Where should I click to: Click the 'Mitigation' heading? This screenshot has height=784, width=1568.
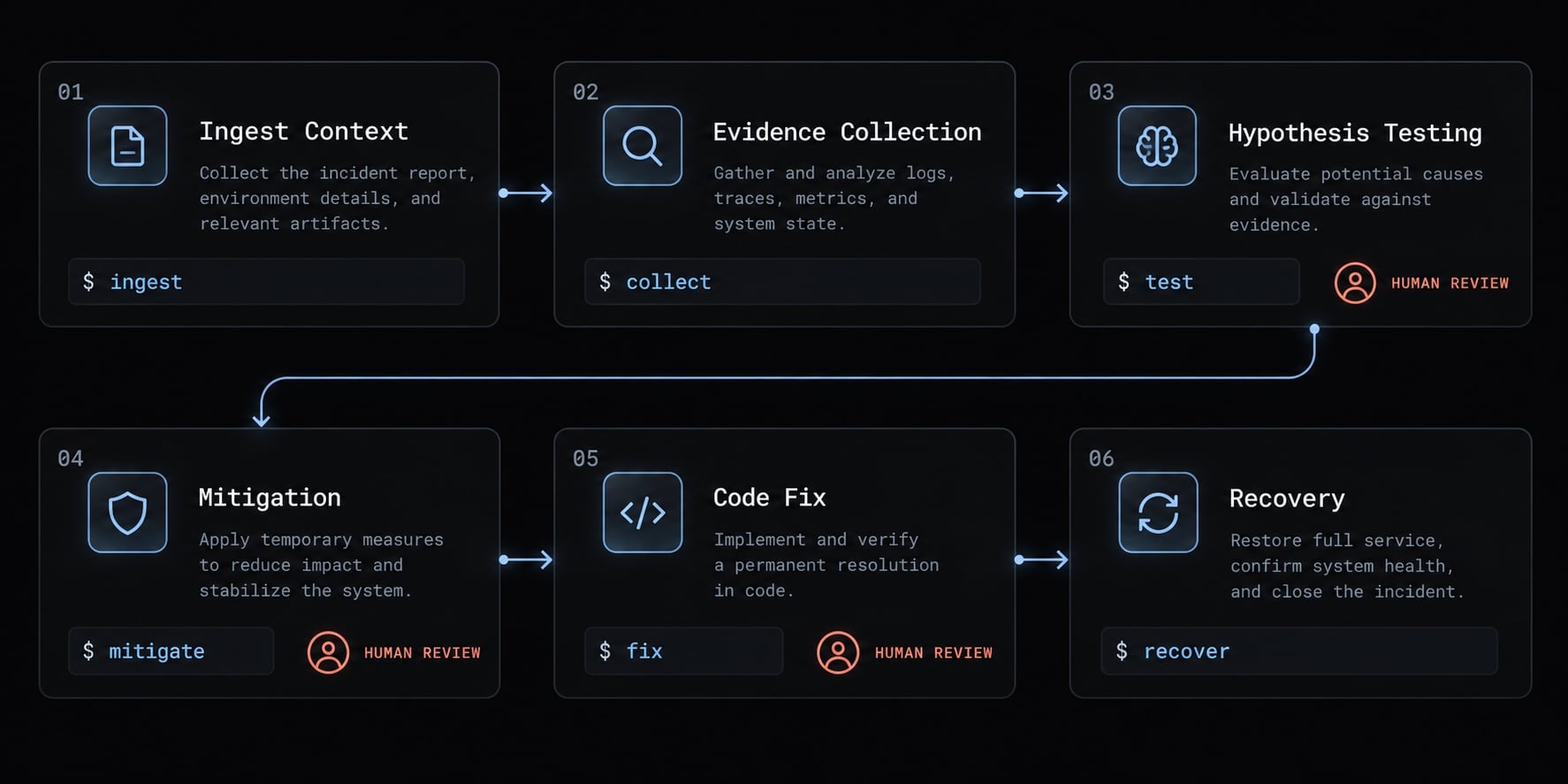[x=270, y=498]
